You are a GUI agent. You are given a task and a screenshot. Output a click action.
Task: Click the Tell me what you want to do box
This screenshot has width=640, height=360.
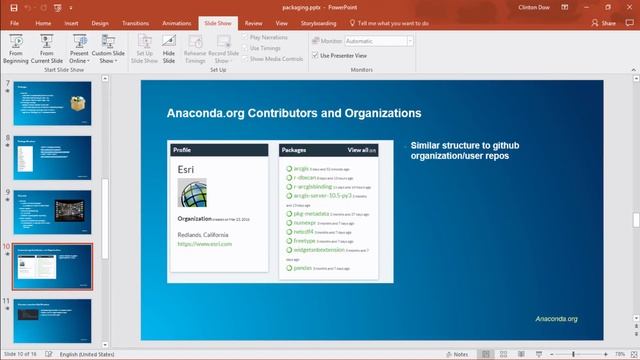click(389, 23)
